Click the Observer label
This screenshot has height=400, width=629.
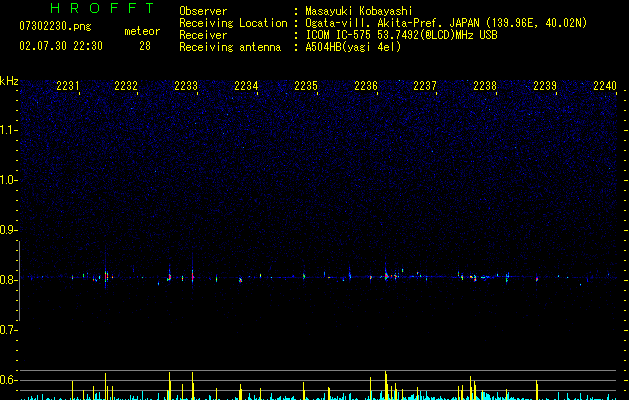(x=203, y=11)
